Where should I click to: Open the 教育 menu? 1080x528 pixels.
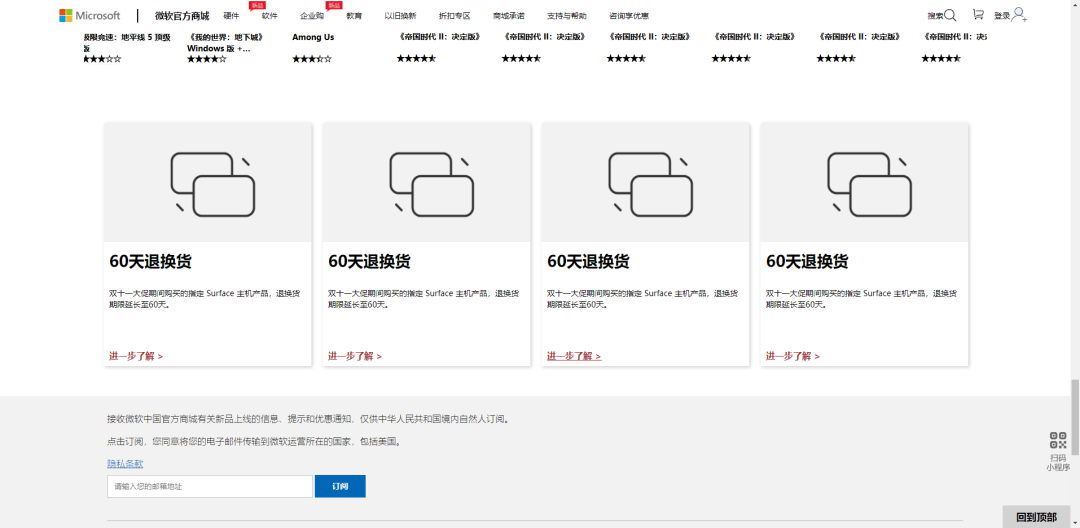point(354,16)
